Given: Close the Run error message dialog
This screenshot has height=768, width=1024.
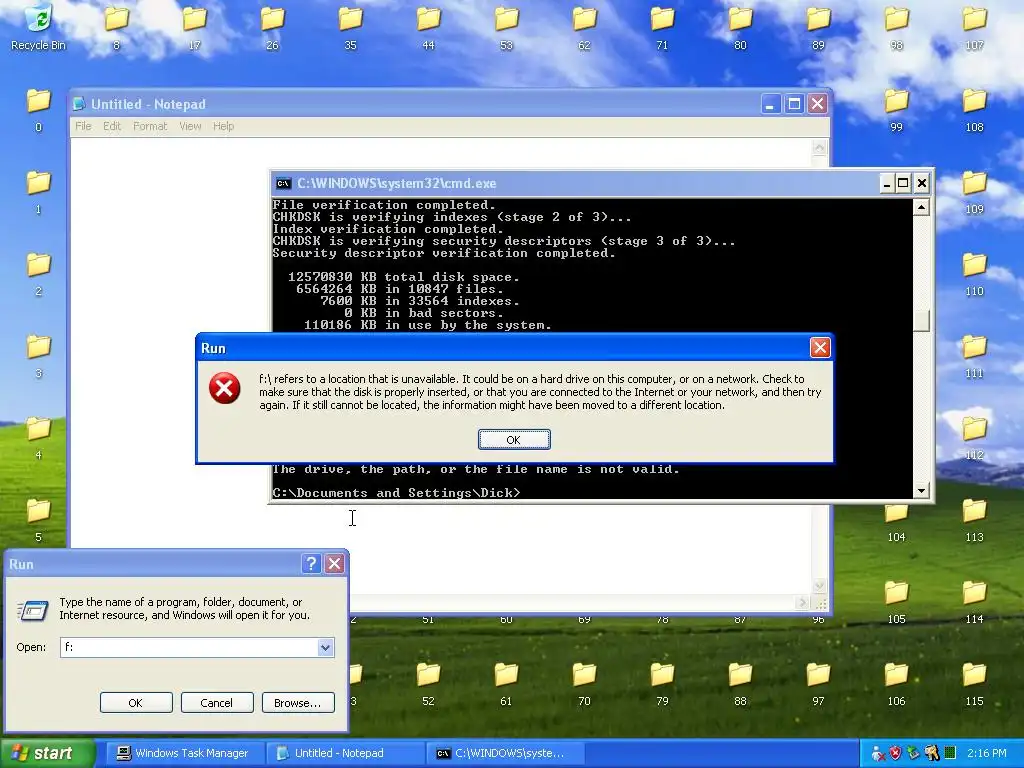Looking at the screenshot, I should point(820,347).
